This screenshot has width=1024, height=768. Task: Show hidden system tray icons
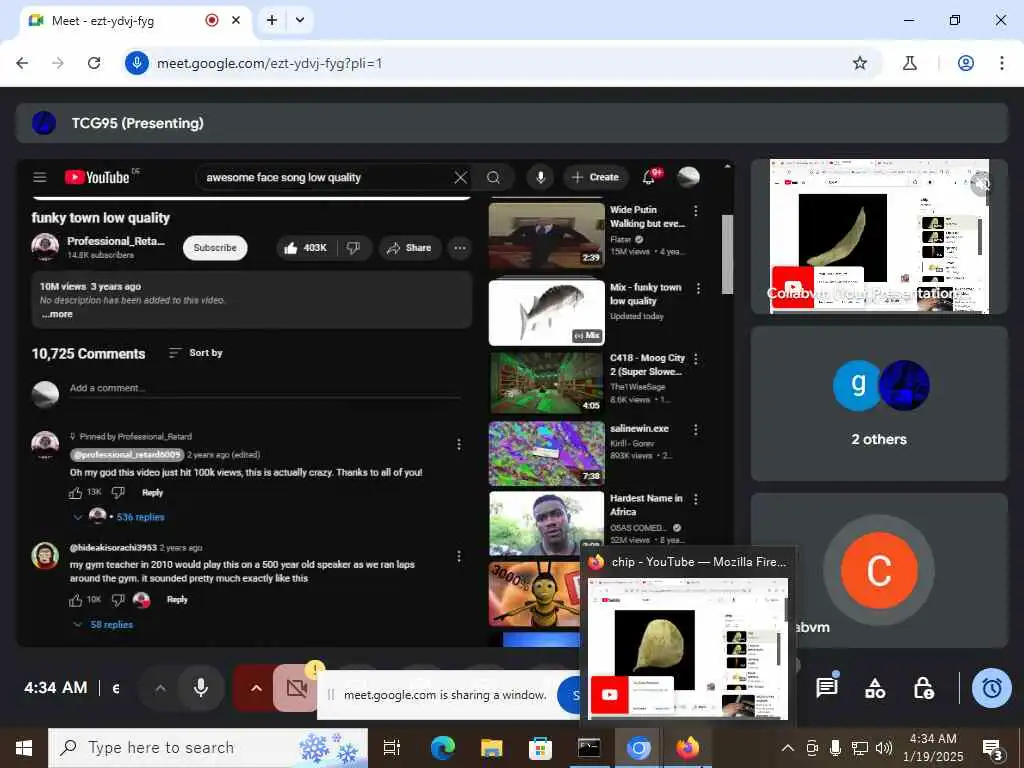coord(788,748)
